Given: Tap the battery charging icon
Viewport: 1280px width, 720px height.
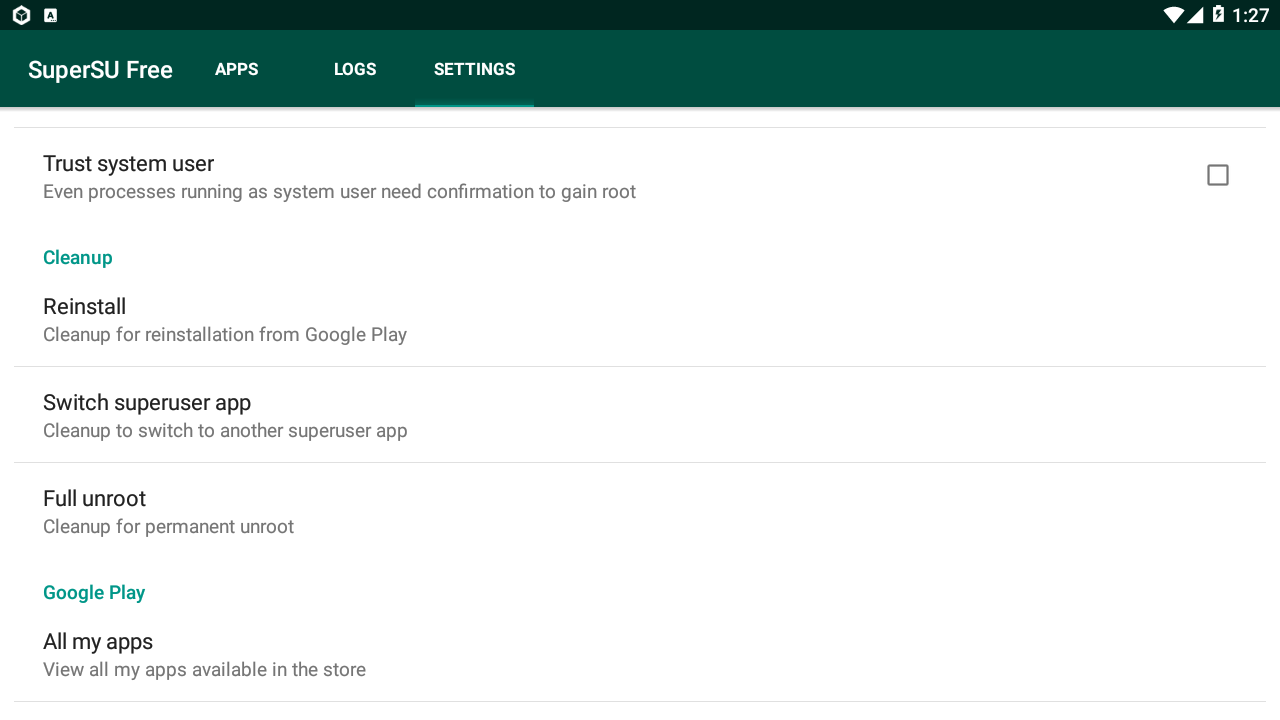Looking at the screenshot, I should coord(1218,15).
